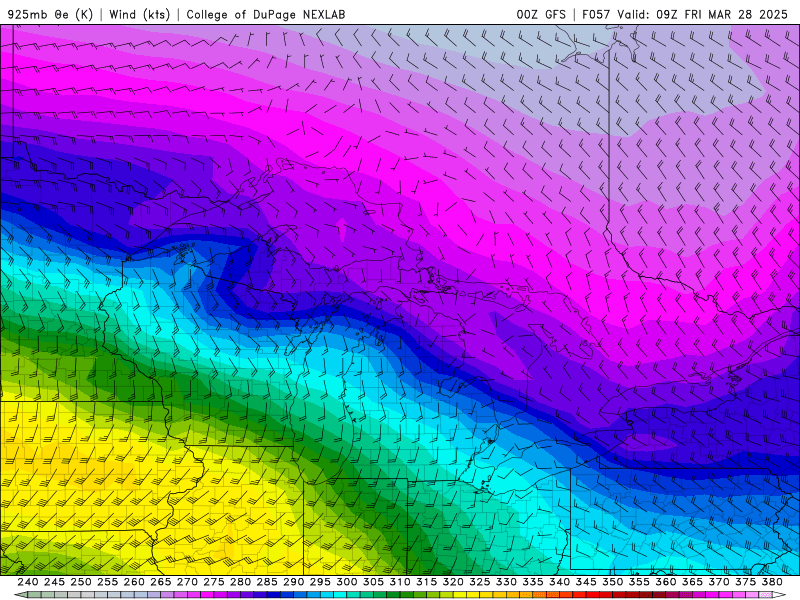
Task: Click the 315 color scale label
Action: pyautogui.click(x=426, y=582)
